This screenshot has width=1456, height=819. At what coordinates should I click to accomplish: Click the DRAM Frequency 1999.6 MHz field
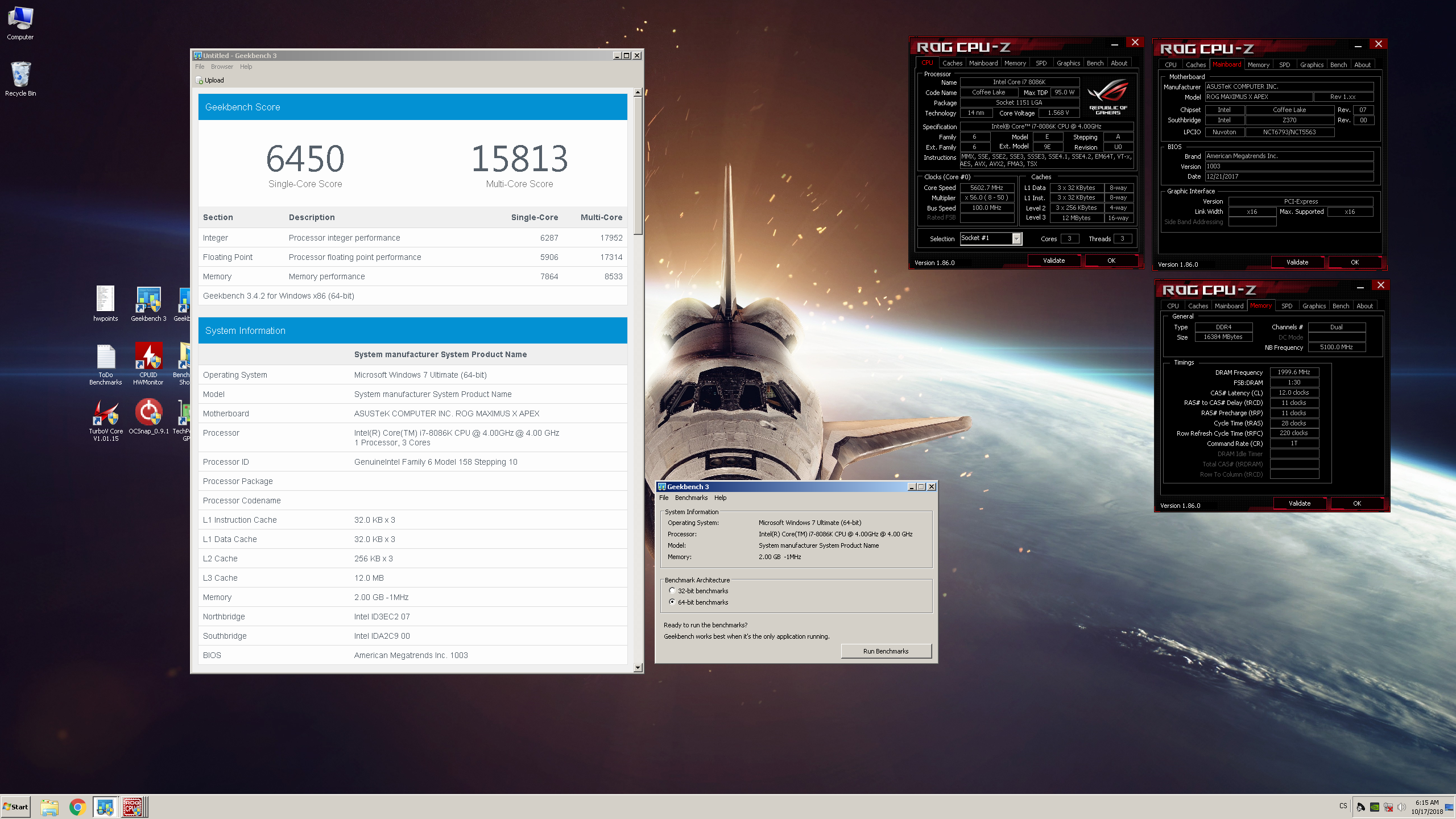click(1294, 372)
